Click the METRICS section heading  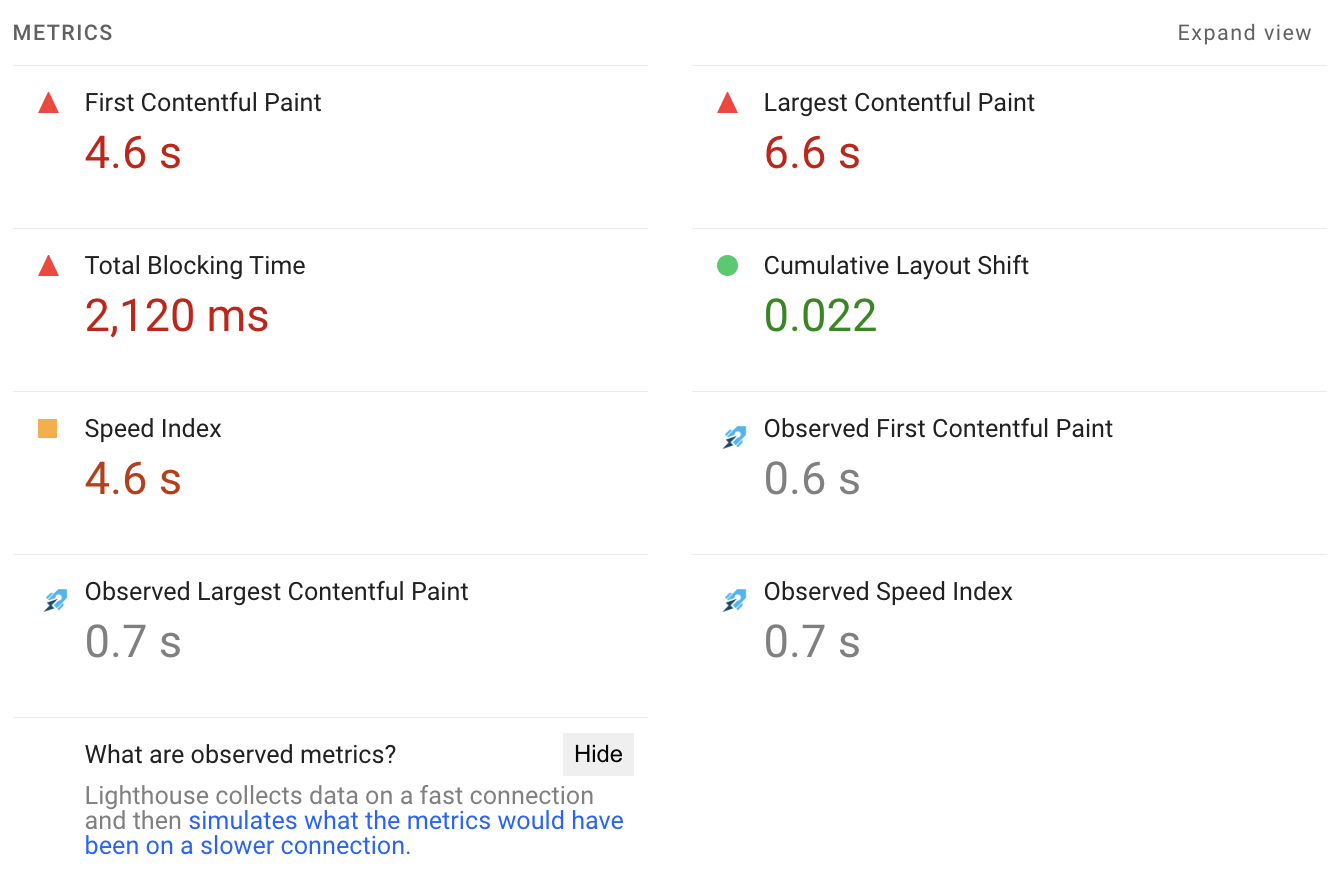(63, 33)
